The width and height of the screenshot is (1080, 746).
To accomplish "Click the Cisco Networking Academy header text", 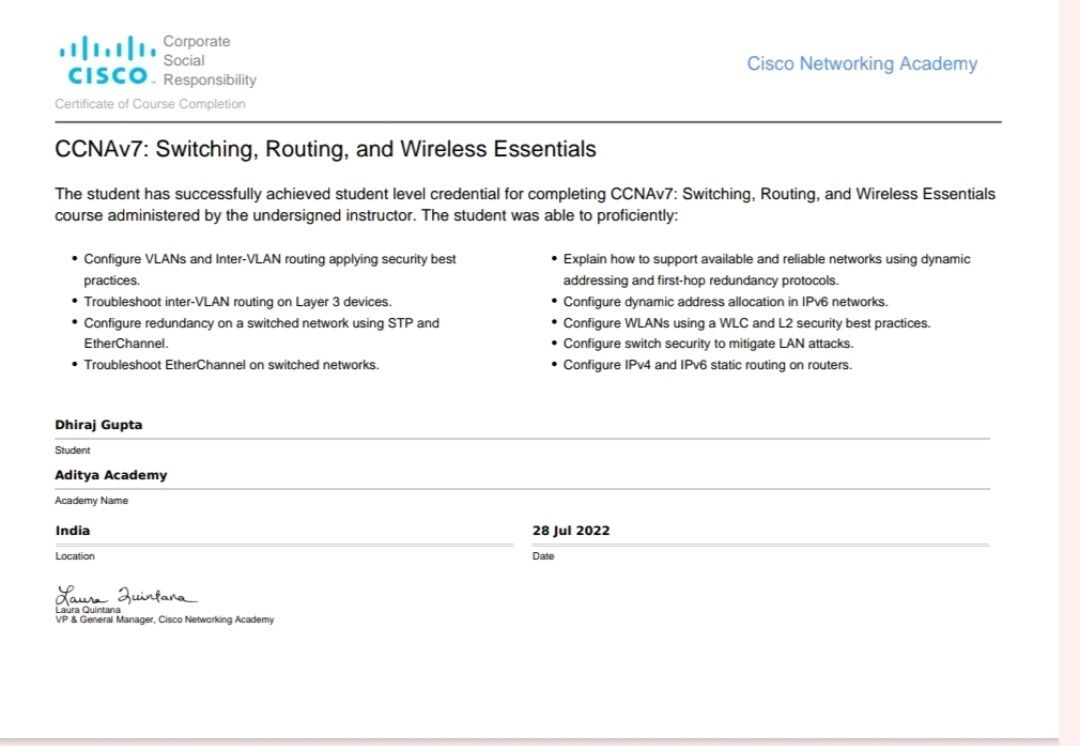I will pos(862,63).
